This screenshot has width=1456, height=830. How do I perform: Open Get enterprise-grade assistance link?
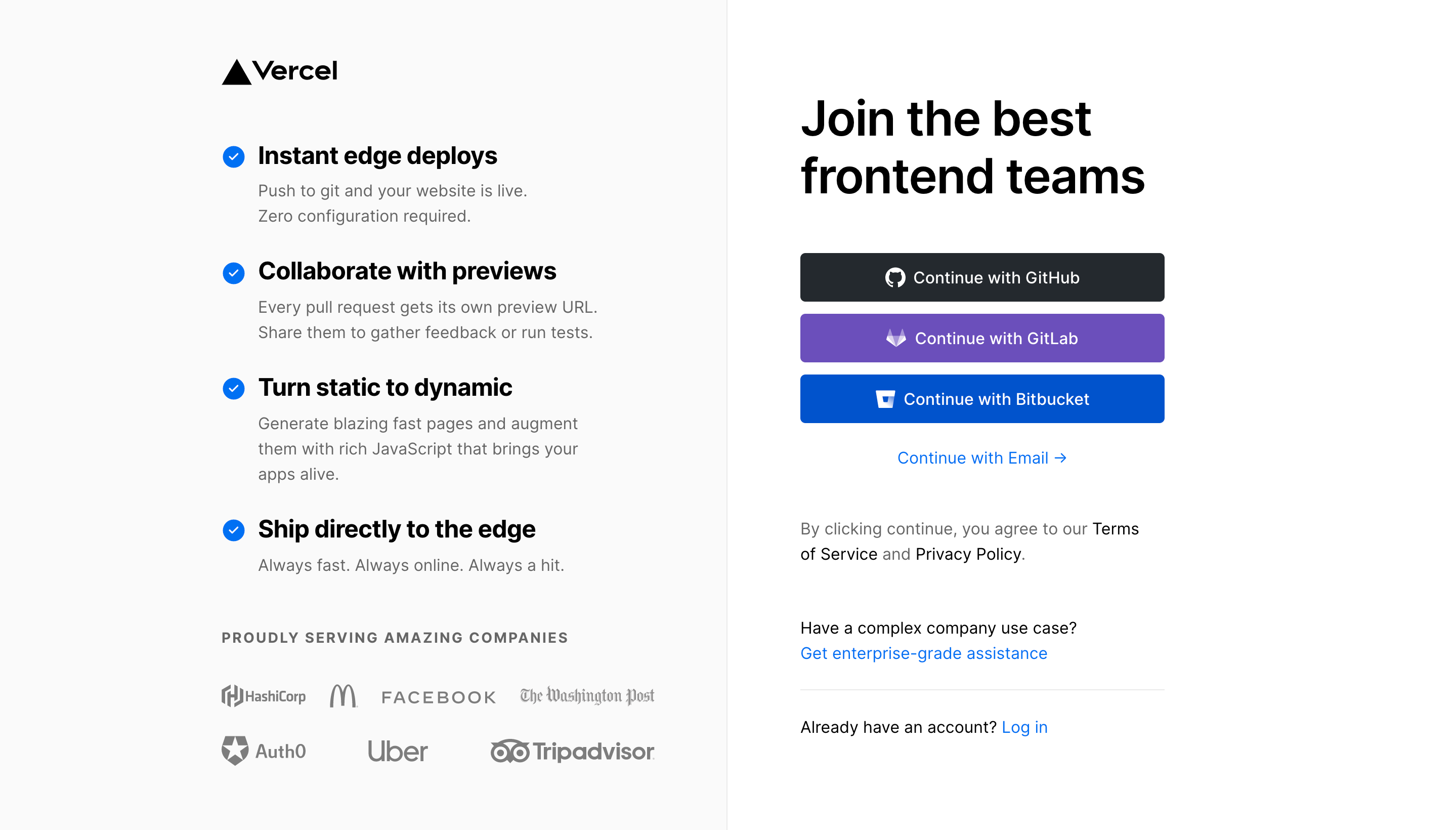pos(924,653)
